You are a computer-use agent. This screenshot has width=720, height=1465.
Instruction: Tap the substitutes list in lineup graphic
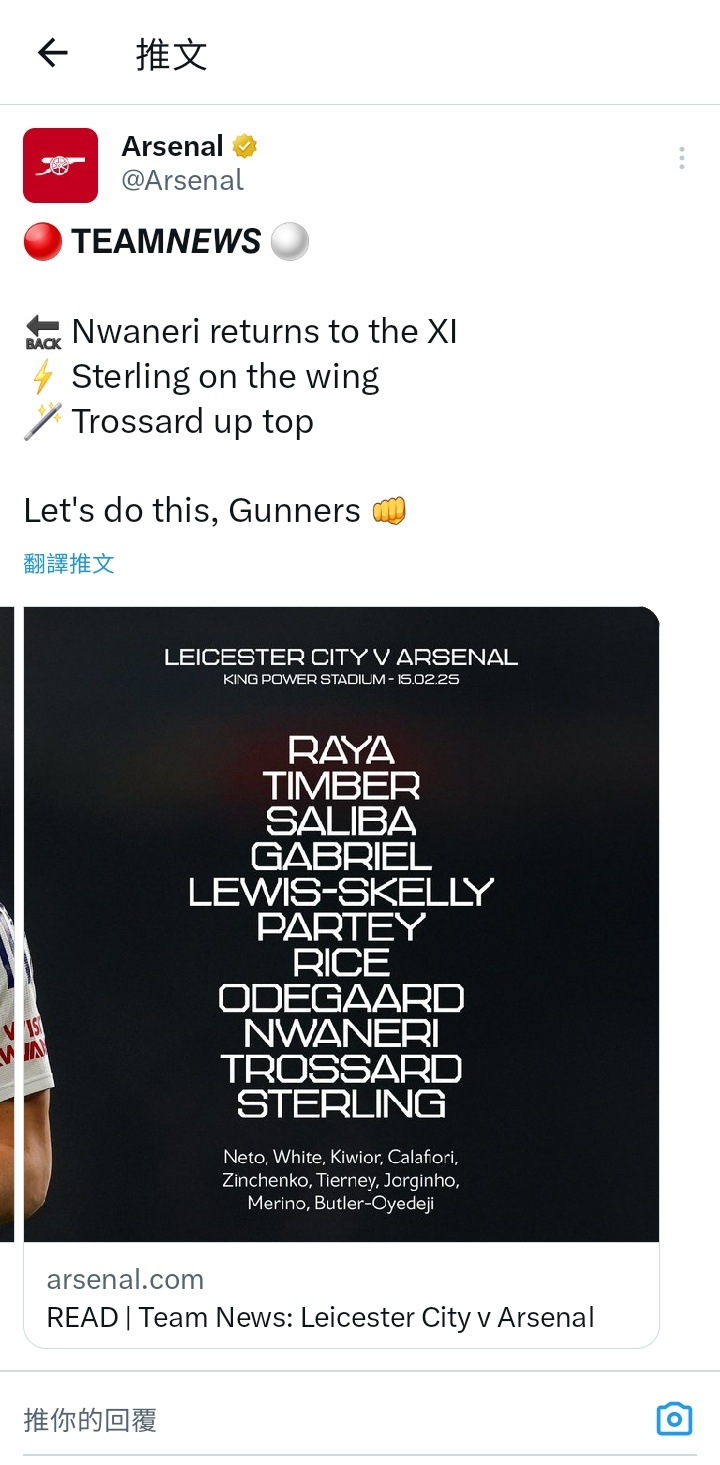(341, 1180)
